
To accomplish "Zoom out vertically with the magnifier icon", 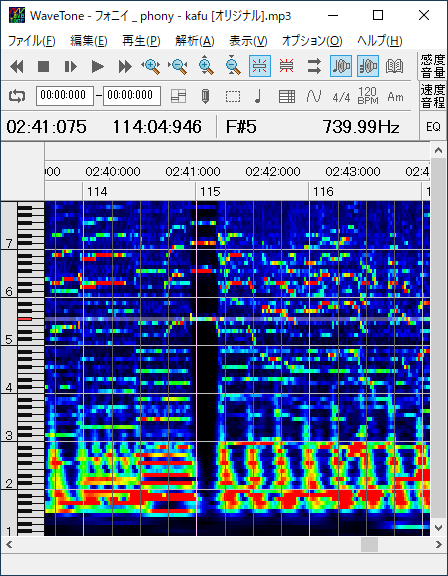I will (233, 66).
